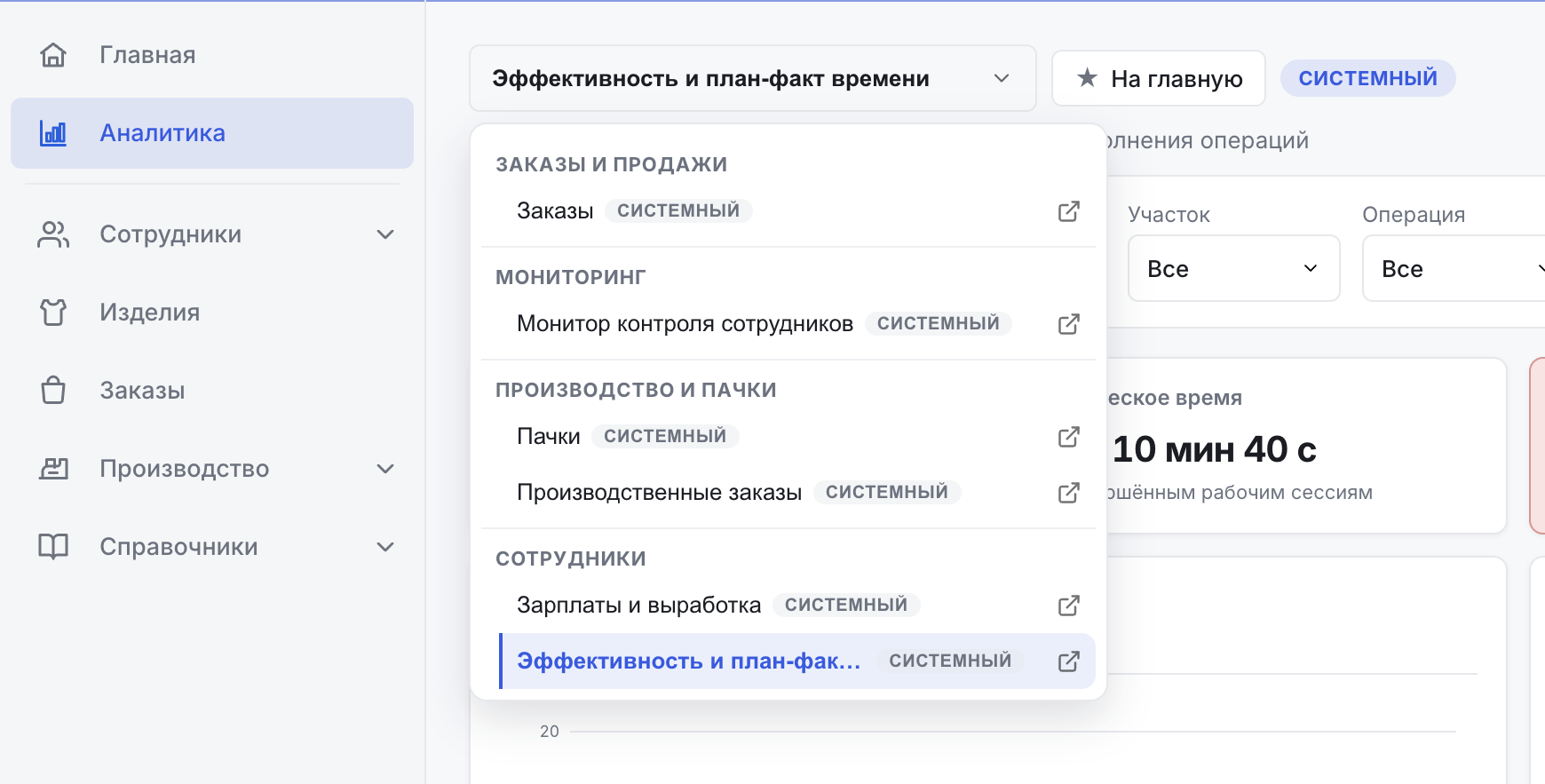Image resolution: width=1545 pixels, height=784 pixels.
Task: Click the Участок filter label
Action: click(x=1169, y=215)
